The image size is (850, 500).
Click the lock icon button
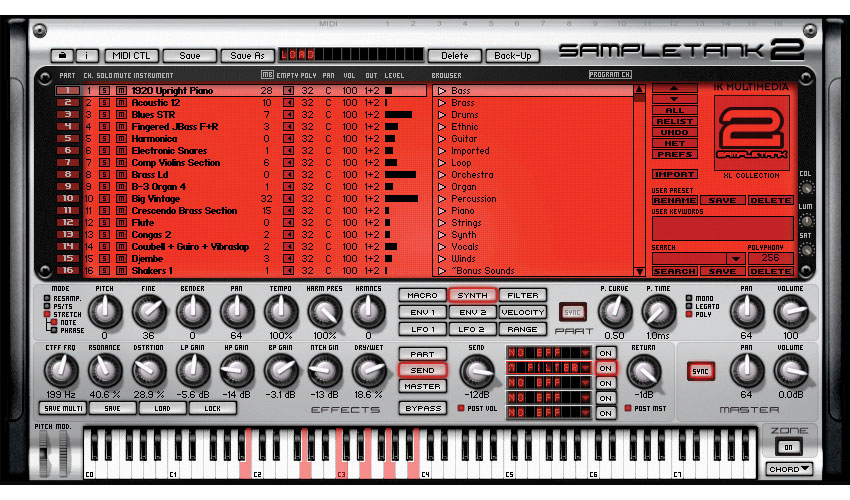click(x=62, y=55)
